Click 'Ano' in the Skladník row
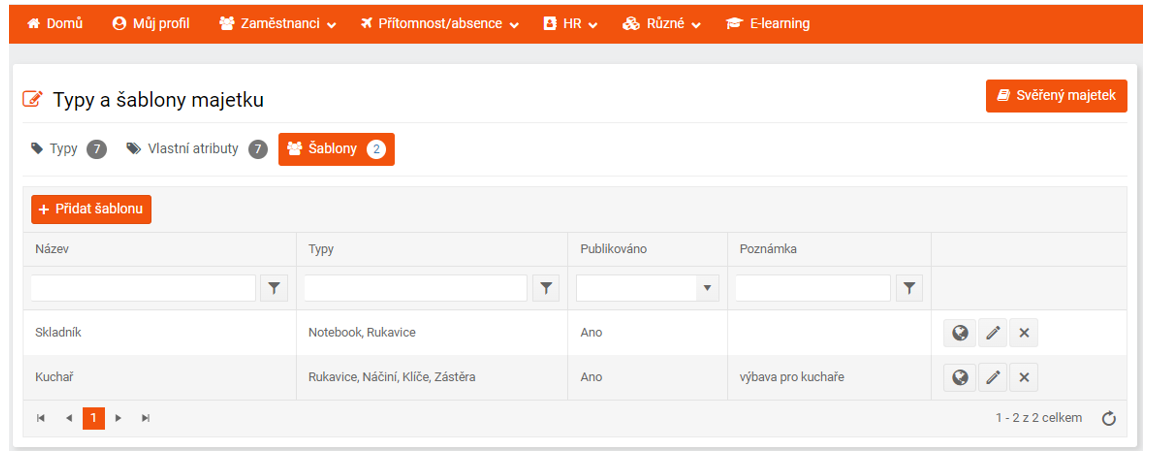This screenshot has height=464, width=1155. (591, 333)
